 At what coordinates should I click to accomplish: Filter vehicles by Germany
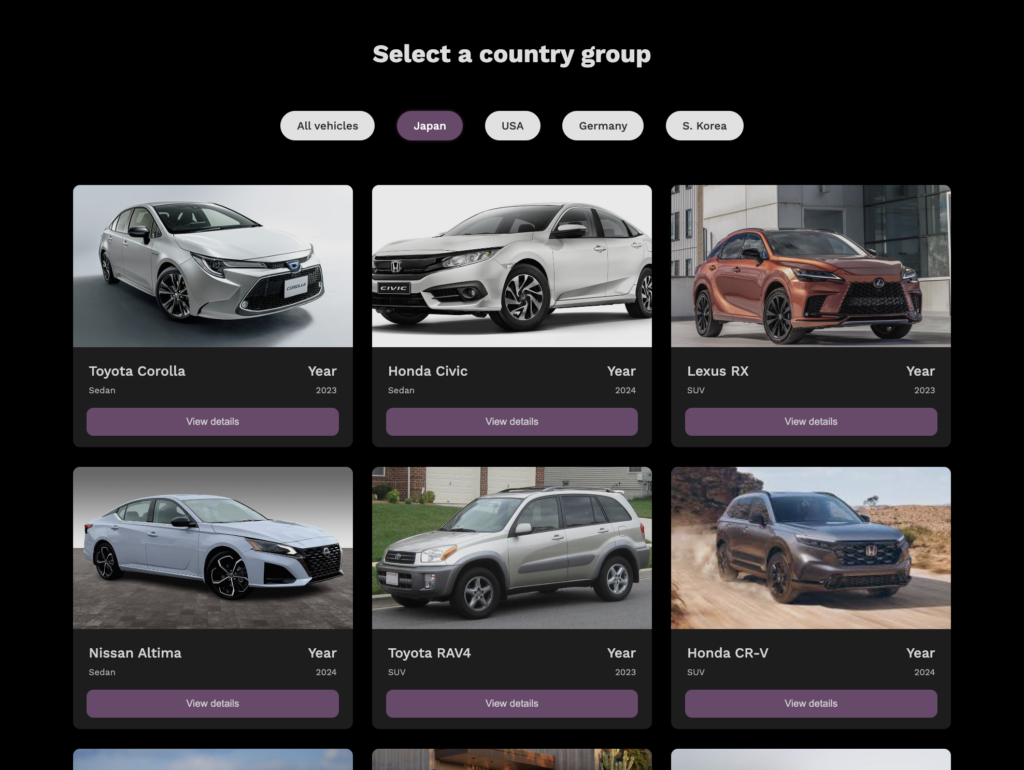[x=602, y=126]
